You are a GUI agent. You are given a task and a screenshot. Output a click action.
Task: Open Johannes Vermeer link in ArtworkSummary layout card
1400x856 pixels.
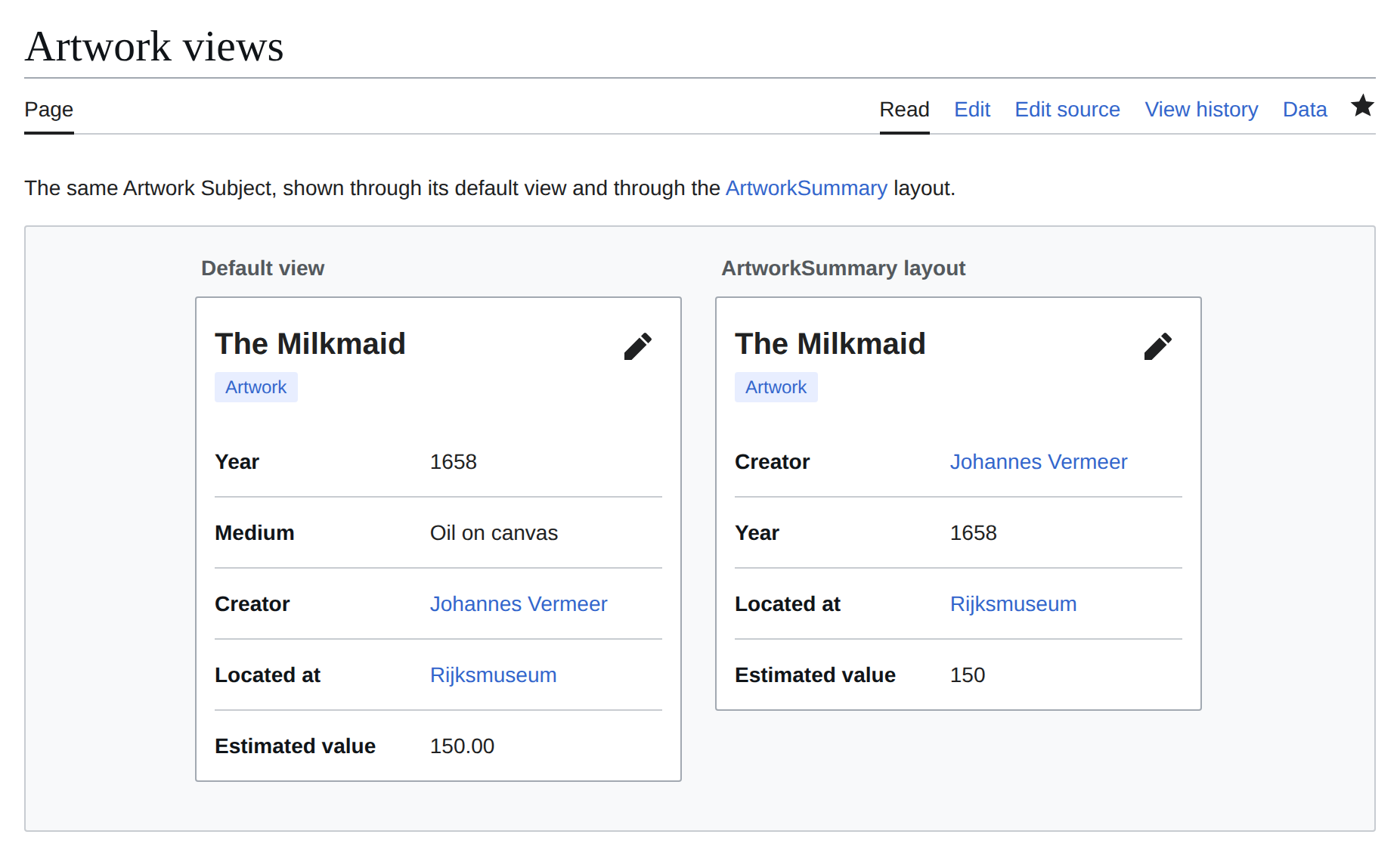point(1039,462)
